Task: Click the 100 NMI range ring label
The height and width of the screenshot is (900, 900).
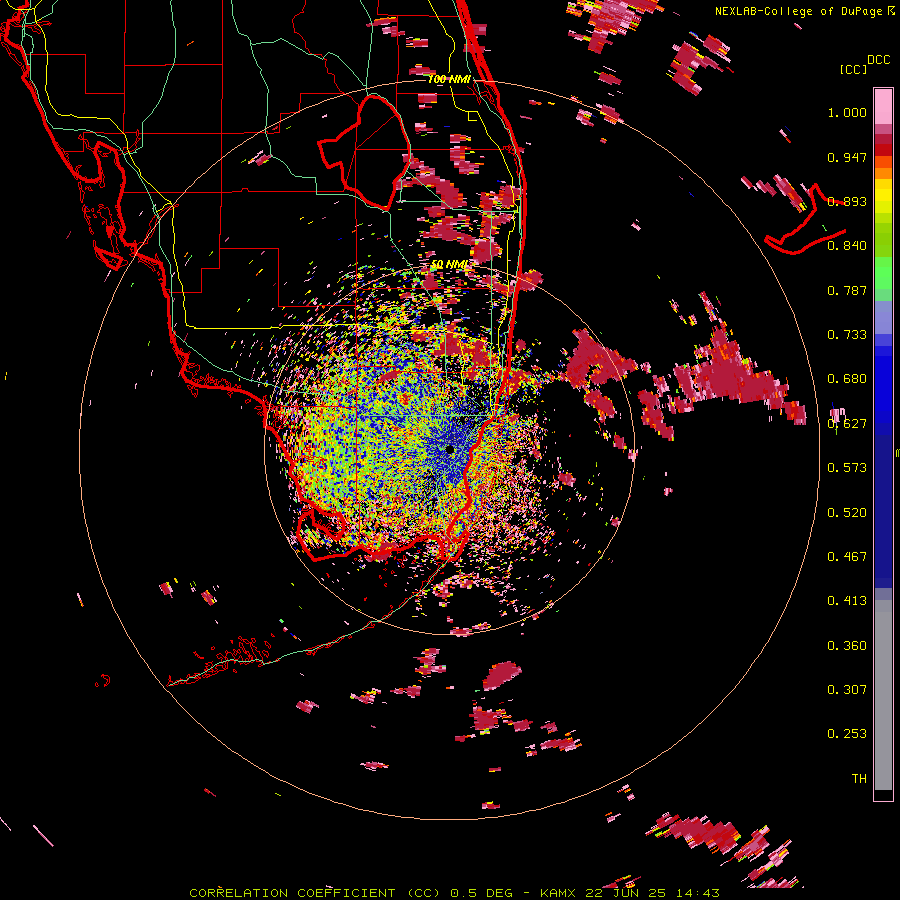Action: (449, 79)
